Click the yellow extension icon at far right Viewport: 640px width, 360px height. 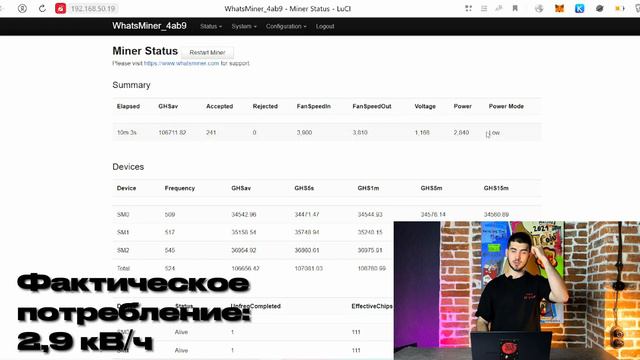620,8
